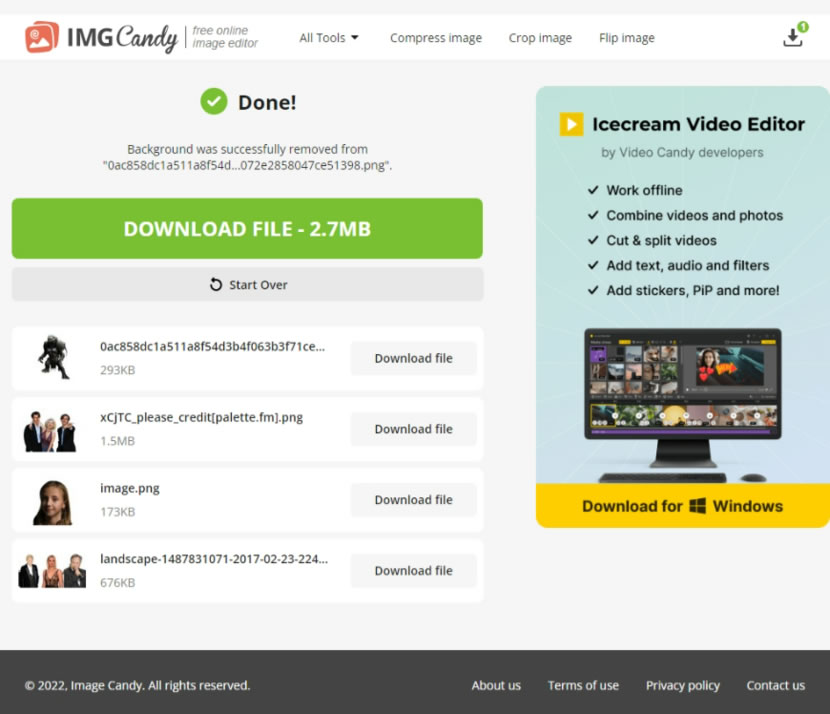Click the image.png file name

(x=130, y=489)
